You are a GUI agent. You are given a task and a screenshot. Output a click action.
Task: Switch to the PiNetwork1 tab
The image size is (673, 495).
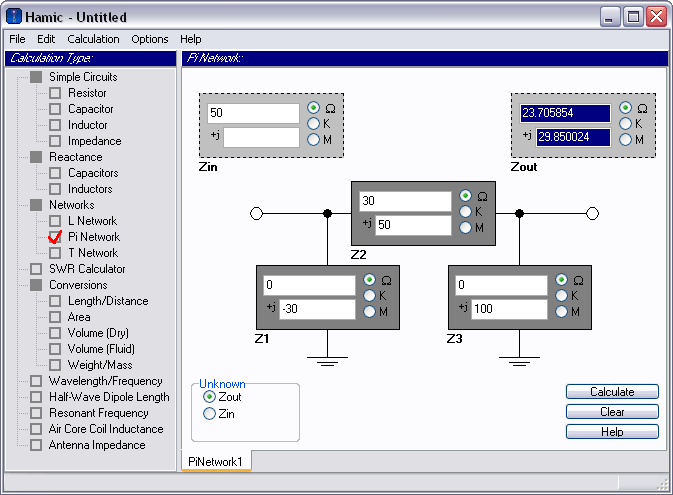click(x=216, y=462)
